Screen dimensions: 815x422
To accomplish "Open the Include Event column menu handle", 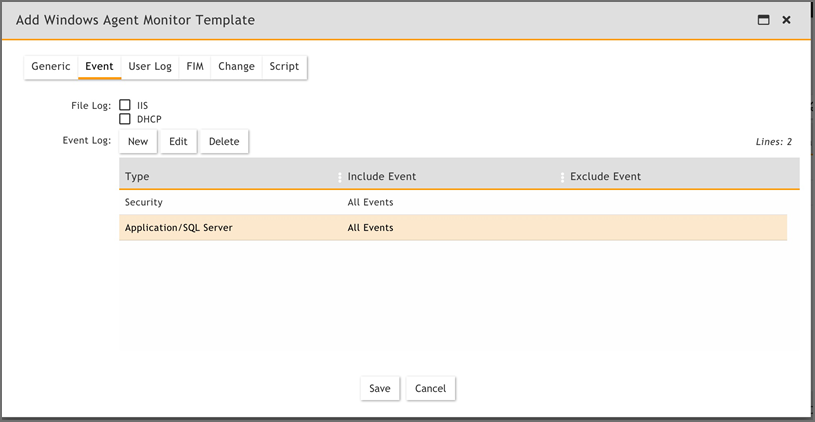I will (x=562, y=177).
